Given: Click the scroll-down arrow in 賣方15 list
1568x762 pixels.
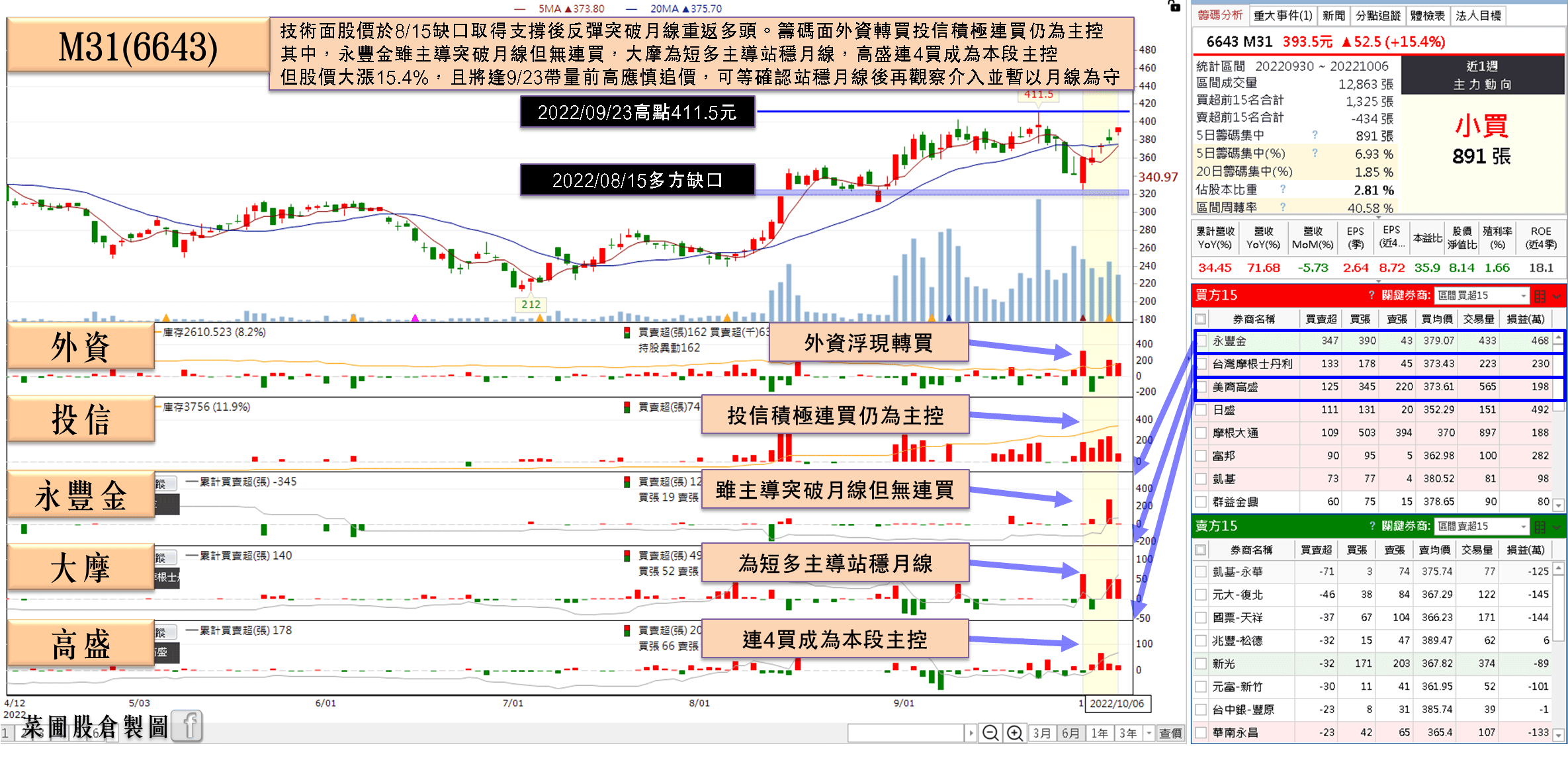Looking at the screenshot, I should click(x=1558, y=735).
